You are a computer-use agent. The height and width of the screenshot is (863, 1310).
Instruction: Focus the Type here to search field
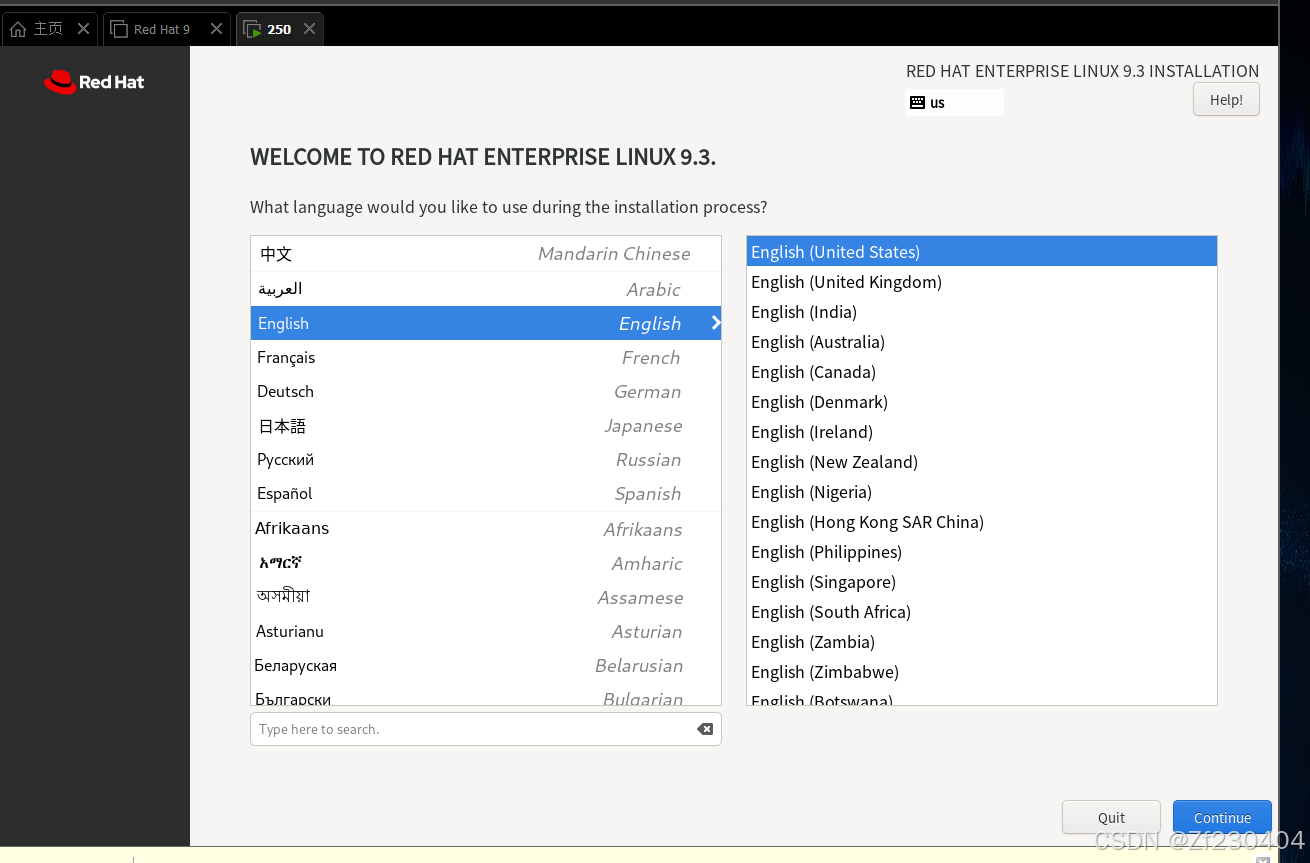[x=485, y=729]
